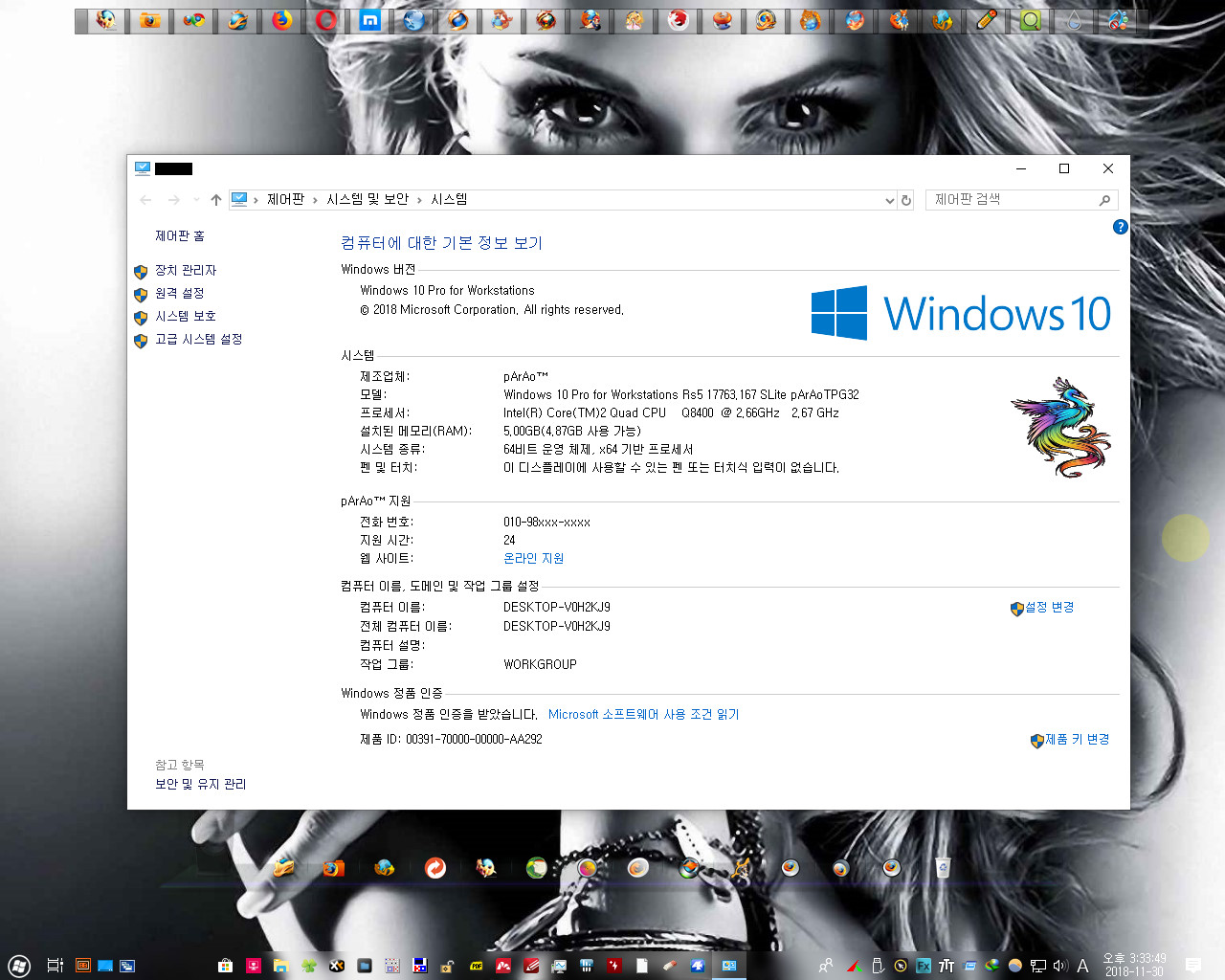
Task: Click the rainbow phoenix OEM logo
Action: [x=1061, y=427]
